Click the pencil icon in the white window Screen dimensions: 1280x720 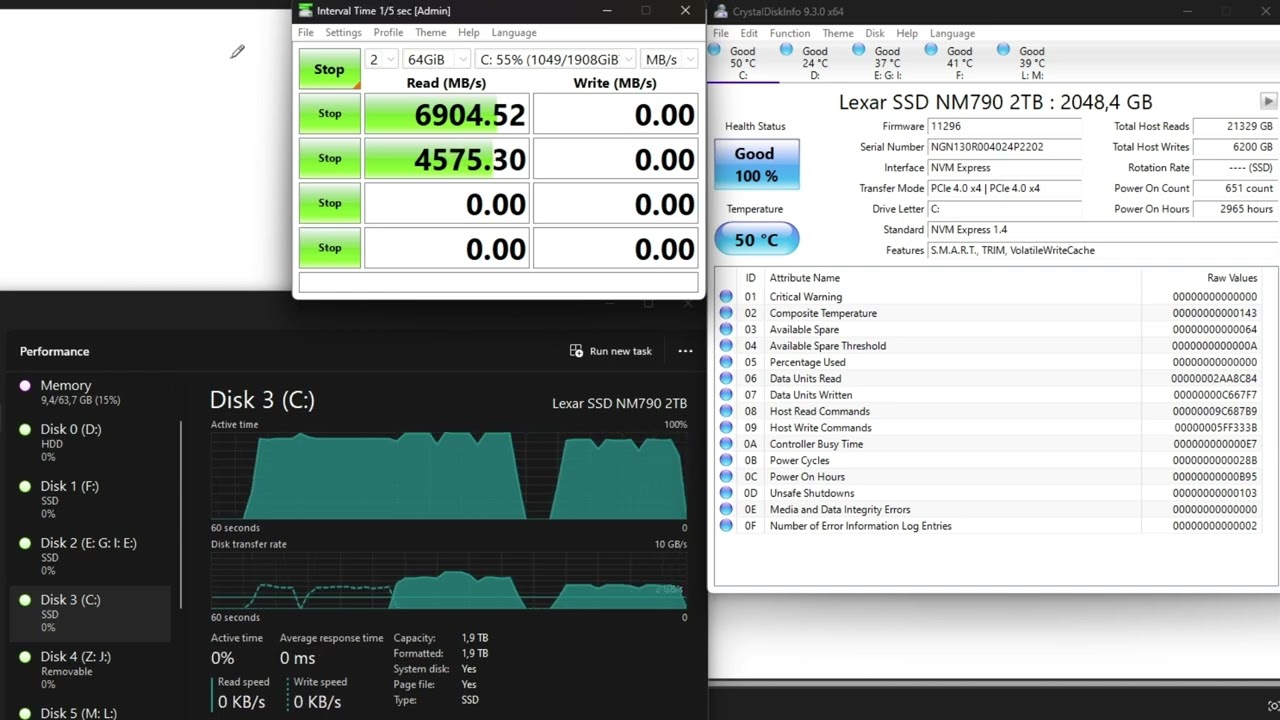[x=237, y=51]
